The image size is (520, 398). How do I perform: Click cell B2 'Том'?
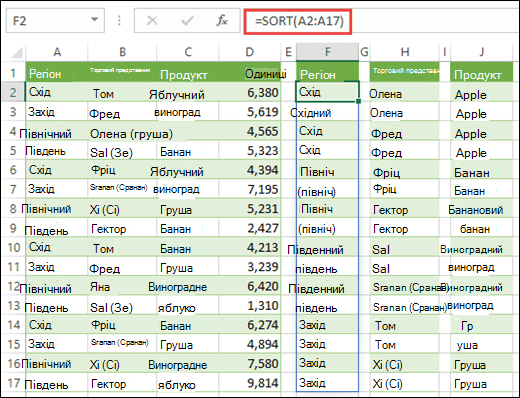pyautogui.click(x=122, y=92)
